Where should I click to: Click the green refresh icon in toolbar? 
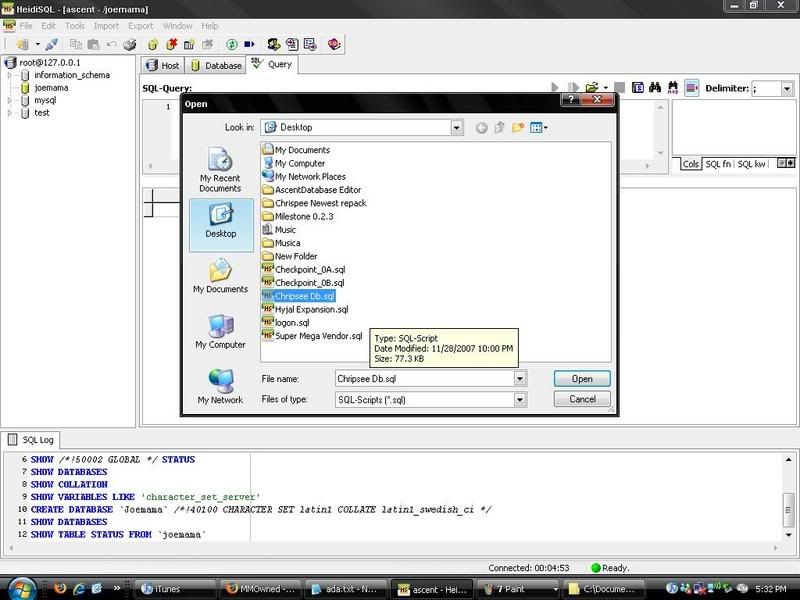pos(232,44)
